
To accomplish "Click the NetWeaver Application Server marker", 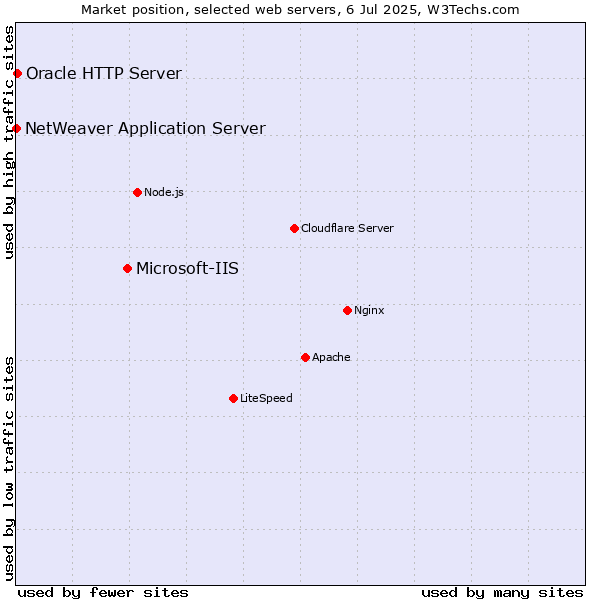I will click(x=16, y=128).
